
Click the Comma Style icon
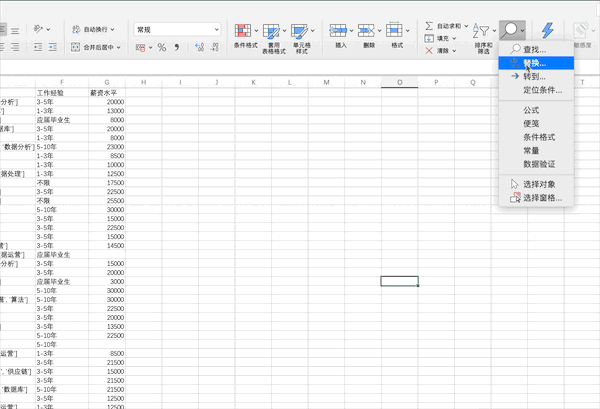177,47
